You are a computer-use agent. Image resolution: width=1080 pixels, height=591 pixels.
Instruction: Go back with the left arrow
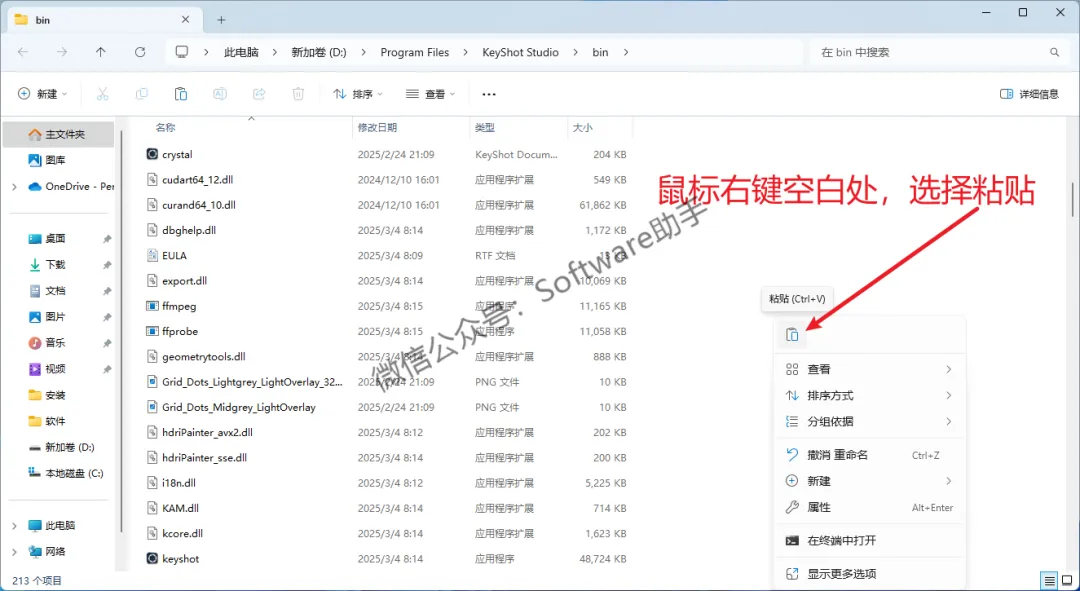coord(23,52)
